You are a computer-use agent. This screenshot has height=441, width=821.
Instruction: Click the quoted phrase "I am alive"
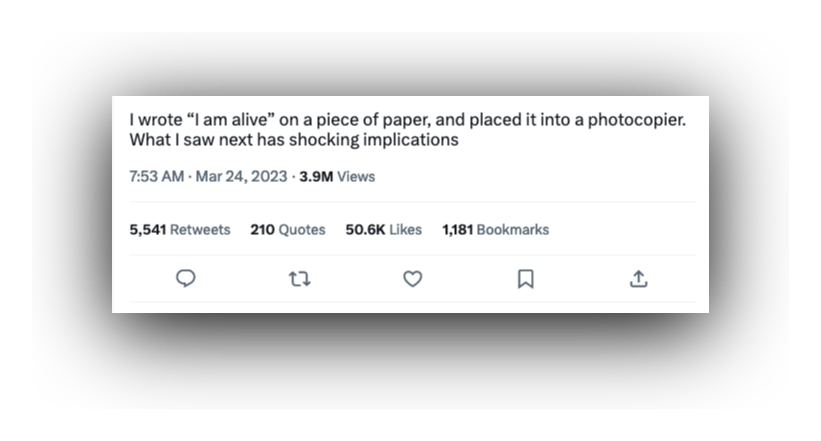[233, 120]
